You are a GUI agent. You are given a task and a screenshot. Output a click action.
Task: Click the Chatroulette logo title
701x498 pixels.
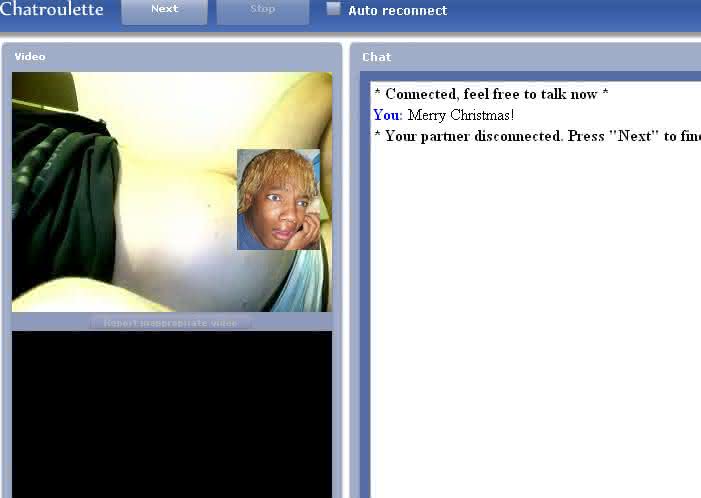[x=51, y=9]
